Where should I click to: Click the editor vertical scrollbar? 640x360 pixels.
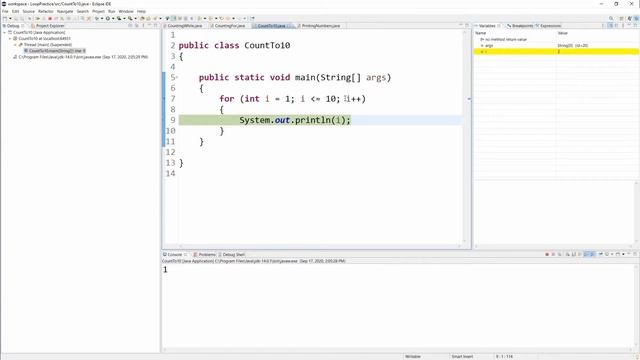pos(464,137)
